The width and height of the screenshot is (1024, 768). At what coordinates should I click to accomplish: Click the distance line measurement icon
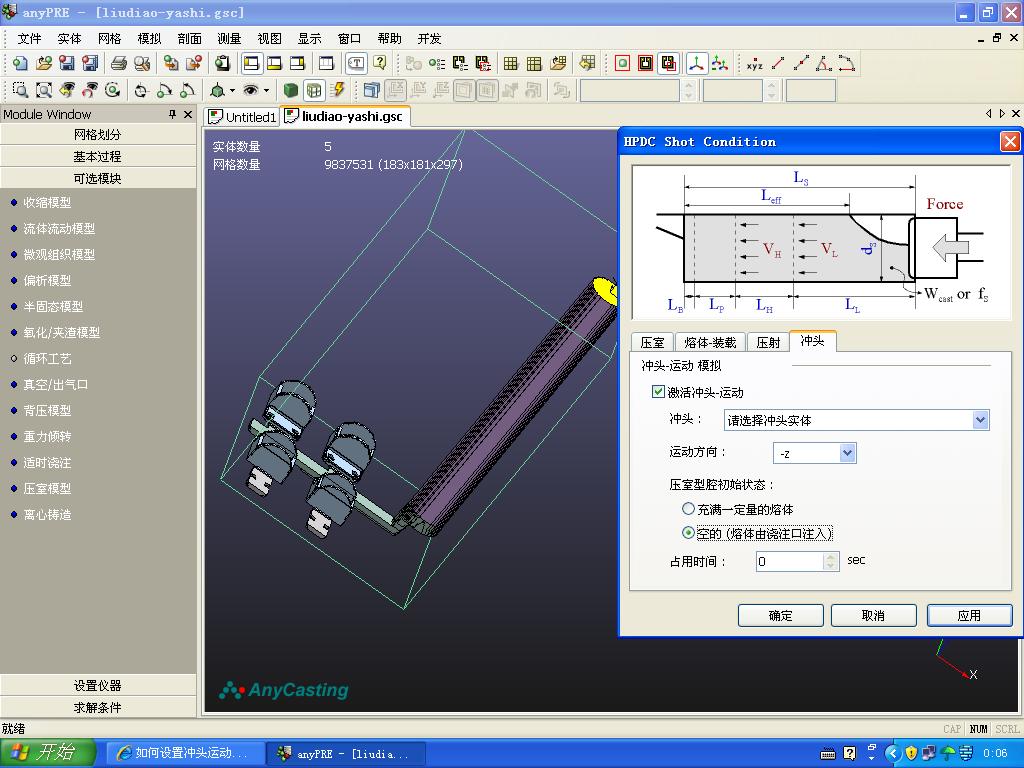778,63
